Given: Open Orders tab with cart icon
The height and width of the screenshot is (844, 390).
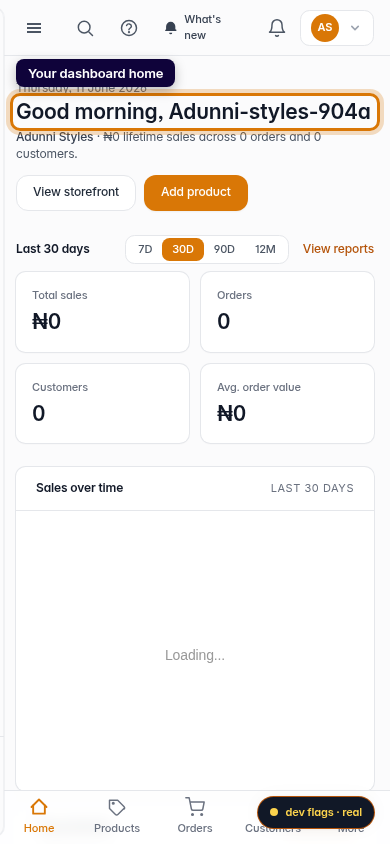Looking at the screenshot, I should tap(195, 815).
